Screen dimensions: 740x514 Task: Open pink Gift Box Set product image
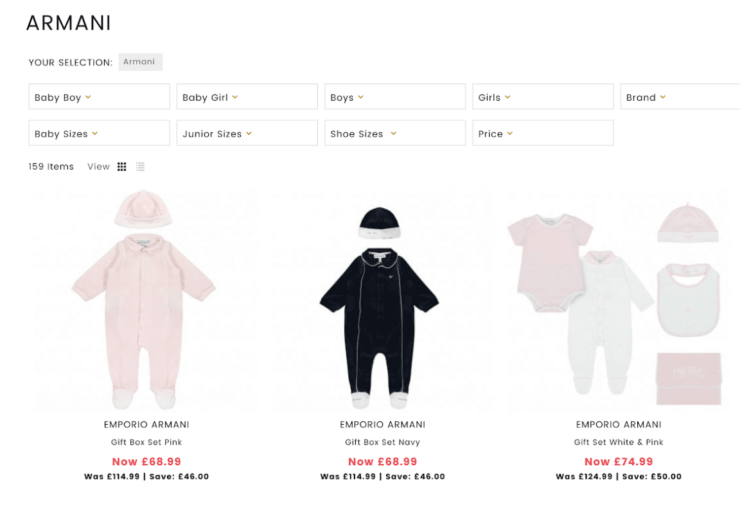146,300
